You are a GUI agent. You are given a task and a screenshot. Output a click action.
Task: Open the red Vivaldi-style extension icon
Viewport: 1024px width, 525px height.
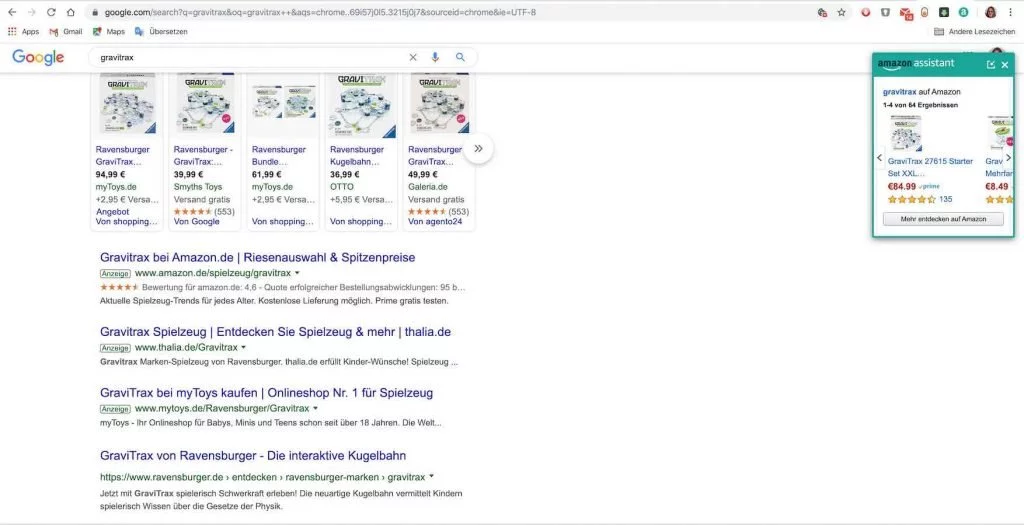(x=866, y=12)
